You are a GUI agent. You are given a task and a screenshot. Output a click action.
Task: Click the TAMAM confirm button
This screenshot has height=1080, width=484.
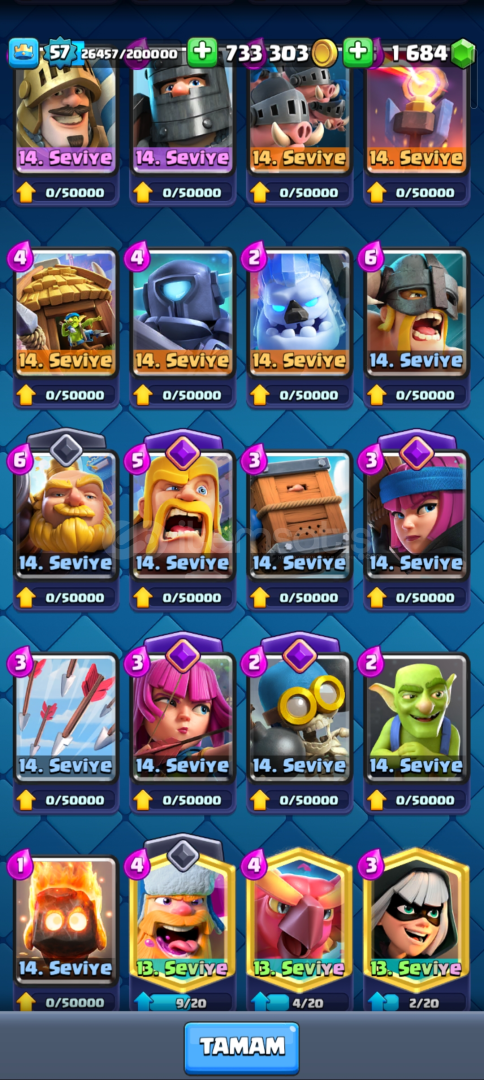(242, 1048)
